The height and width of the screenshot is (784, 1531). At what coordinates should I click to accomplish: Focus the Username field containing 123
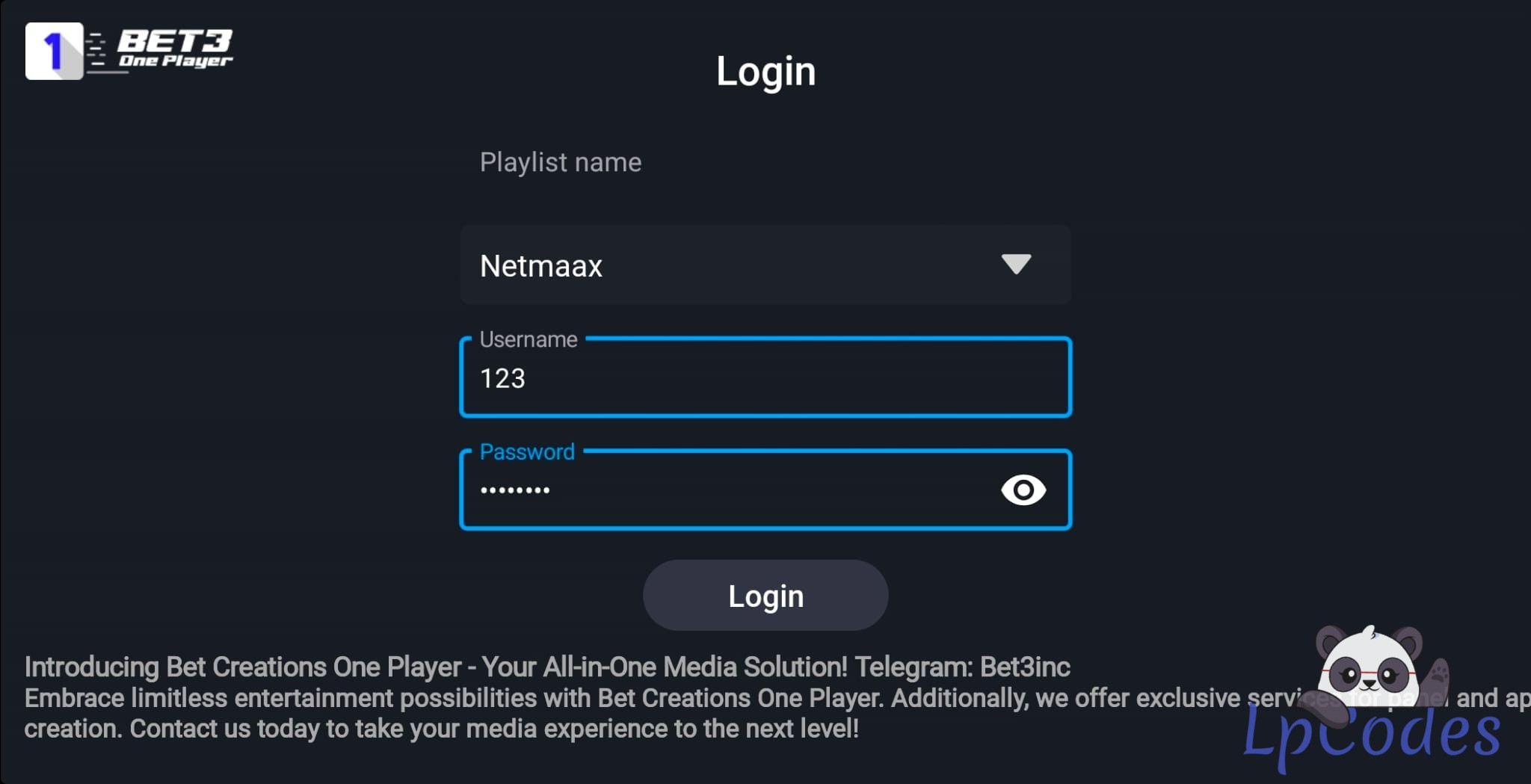pyautogui.click(x=765, y=379)
